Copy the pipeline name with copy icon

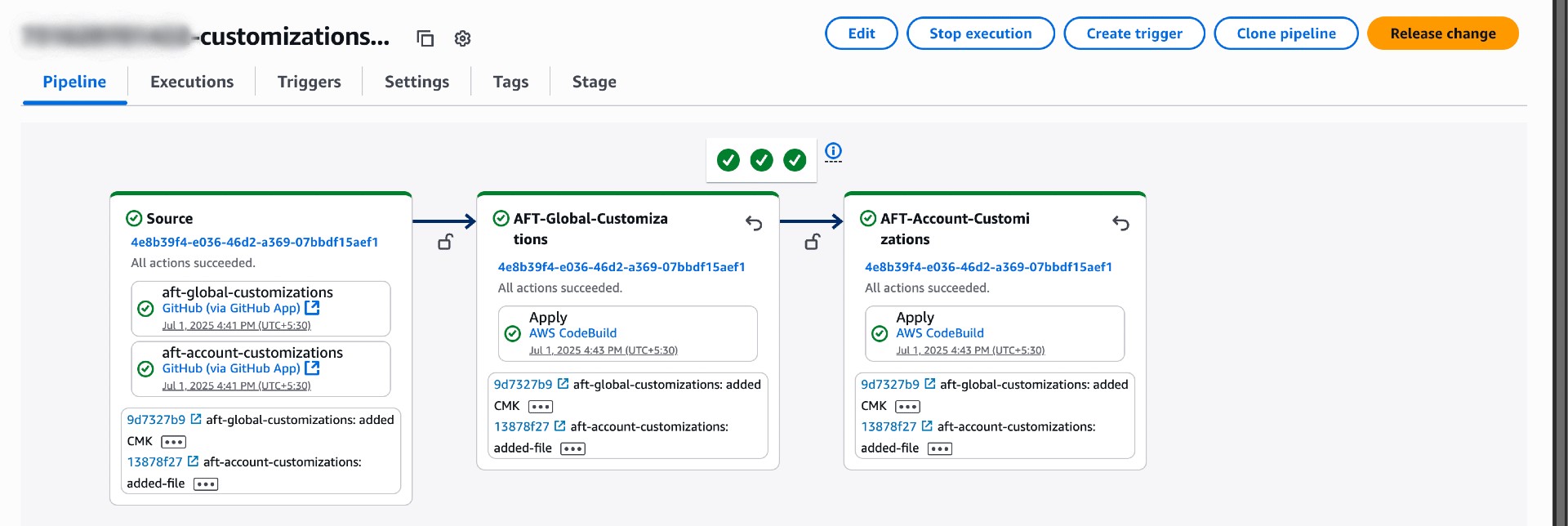point(425,38)
